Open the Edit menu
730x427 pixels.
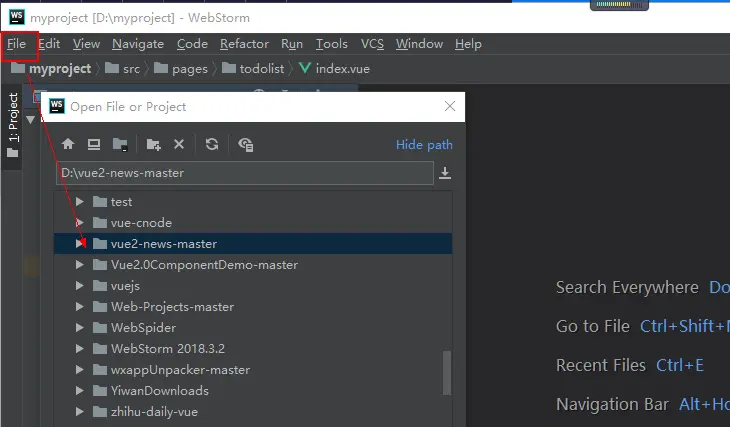pyautogui.click(x=49, y=44)
